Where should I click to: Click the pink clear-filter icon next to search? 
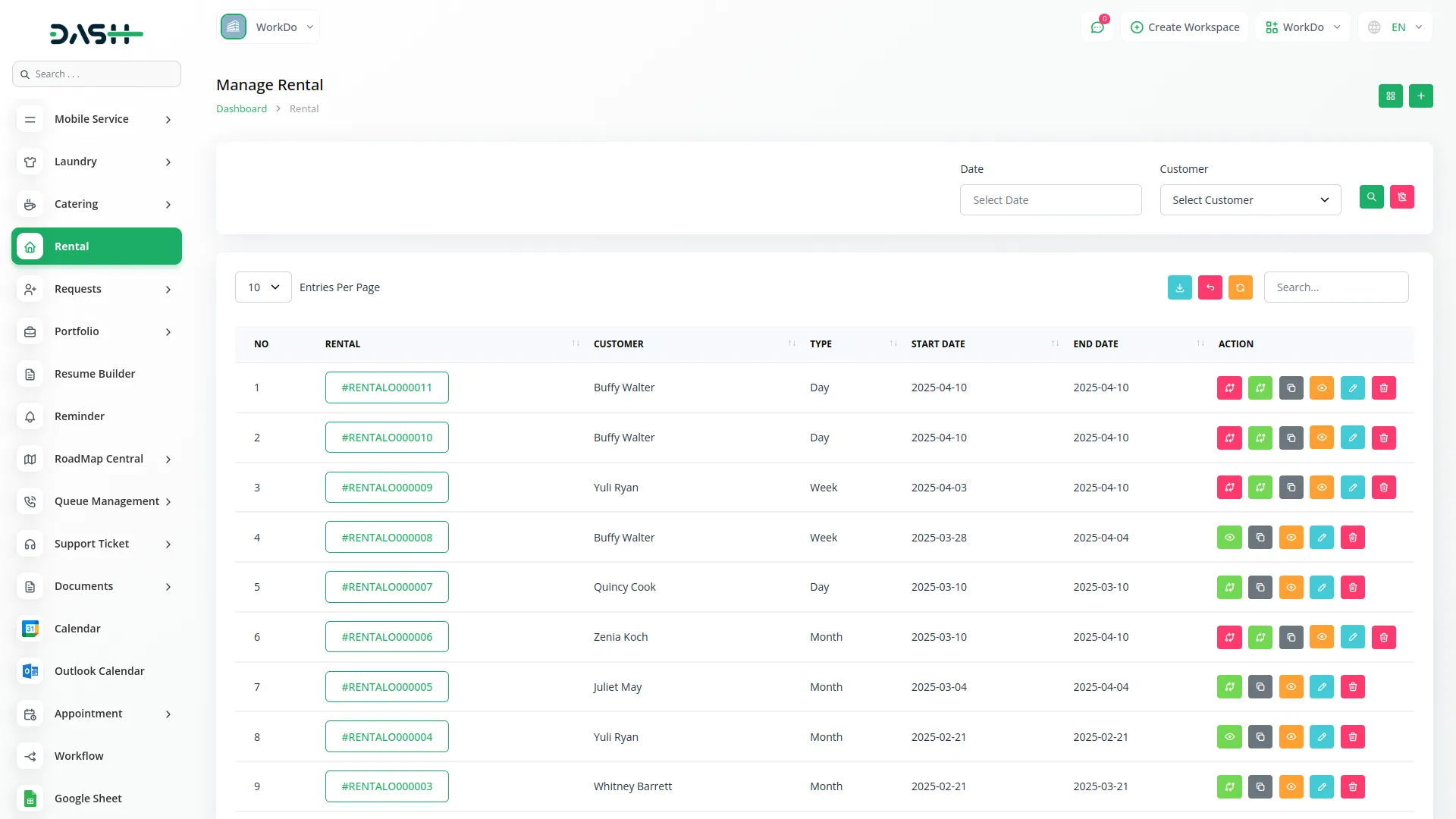click(x=1402, y=197)
